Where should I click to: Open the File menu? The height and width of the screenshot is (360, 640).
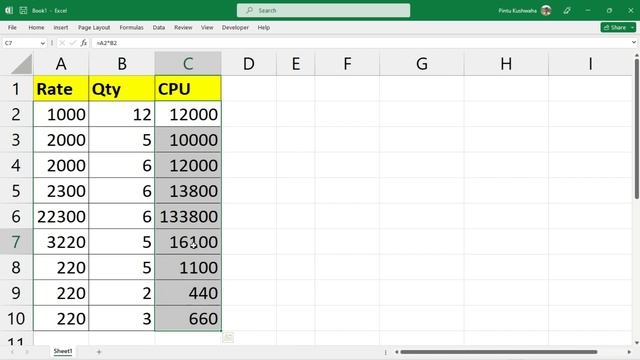click(12, 27)
